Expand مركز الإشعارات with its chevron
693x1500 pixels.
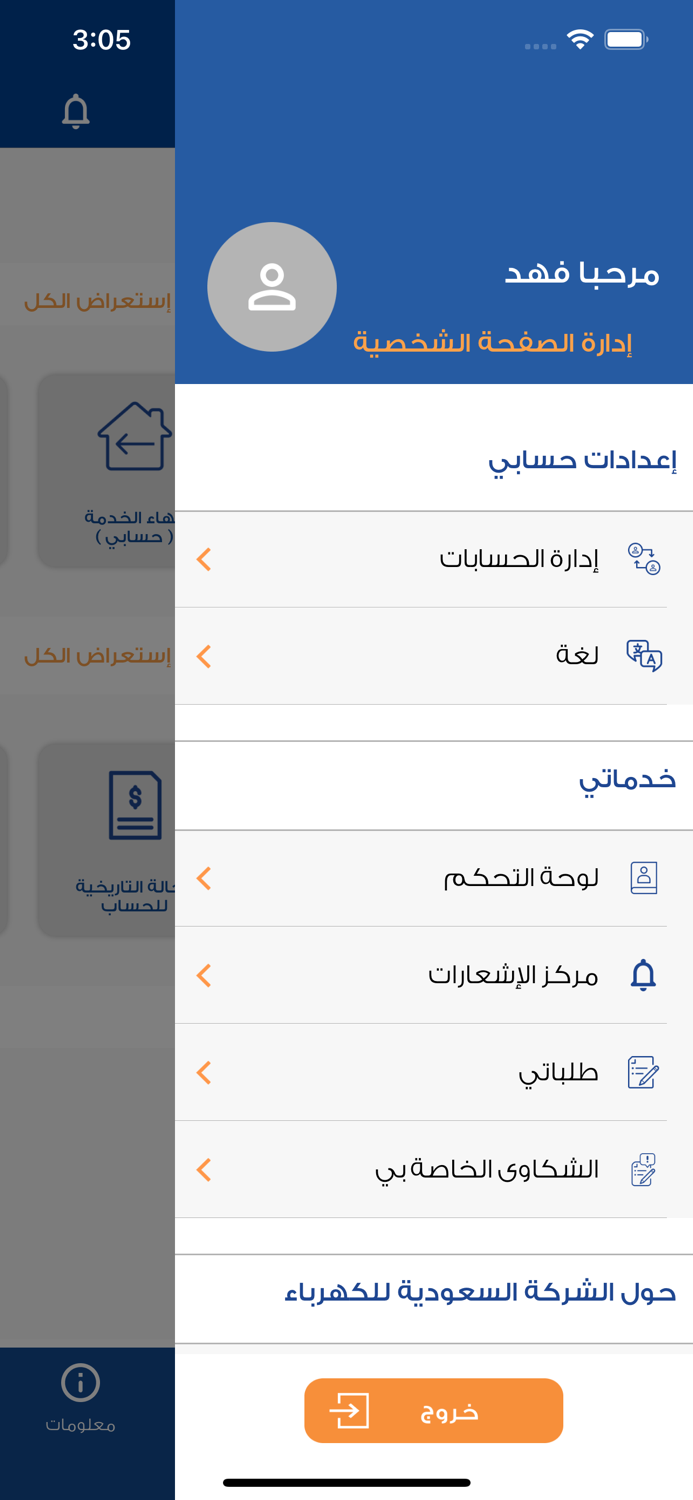tap(204, 974)
